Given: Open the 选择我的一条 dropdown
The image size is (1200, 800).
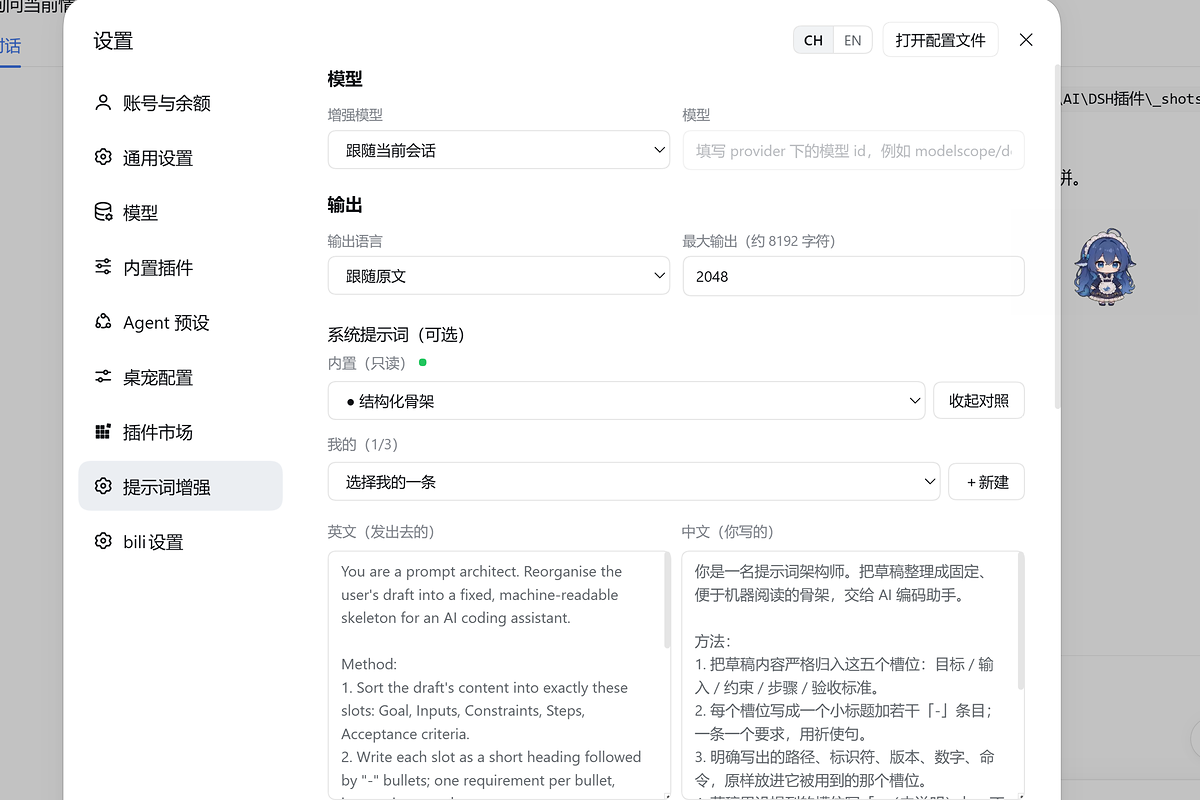Looking at the screenshot, I should pyautogui.click(x=634, y=482).
